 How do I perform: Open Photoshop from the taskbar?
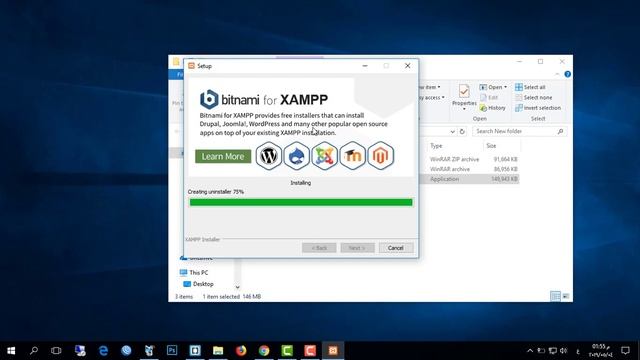pyautogui.click(x=172, y=350)
